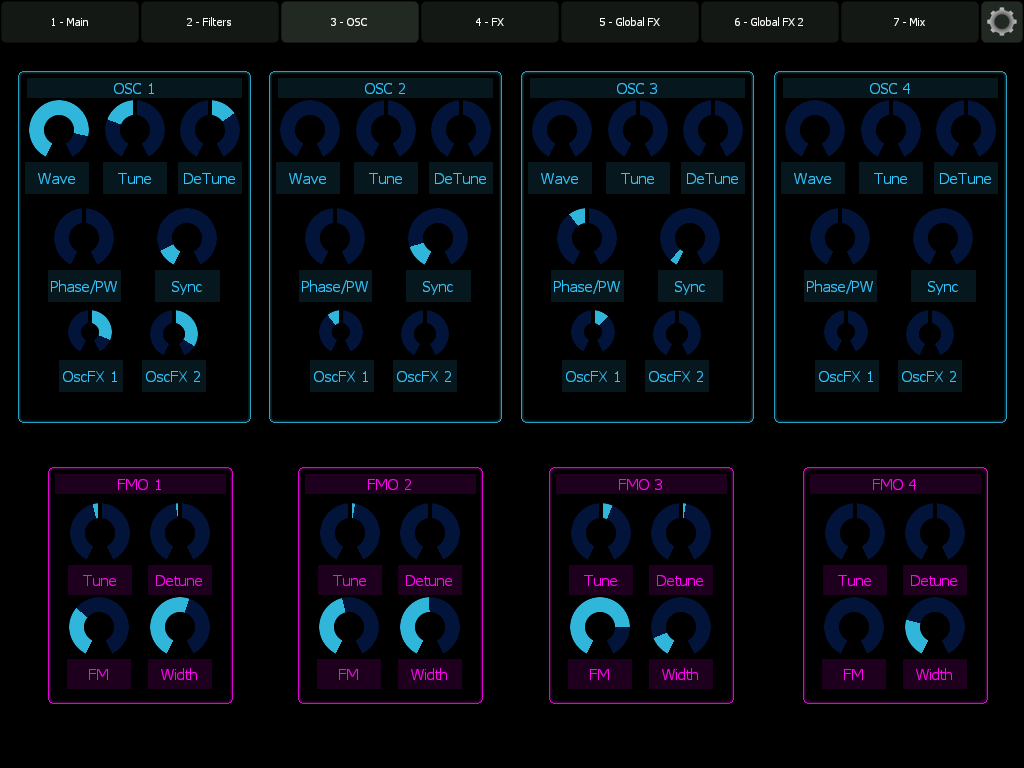Image resolution: width=1024 pixels, height=768 pixels.
Task: Open the 4 - FX tab
Action: tap(490, 22)
